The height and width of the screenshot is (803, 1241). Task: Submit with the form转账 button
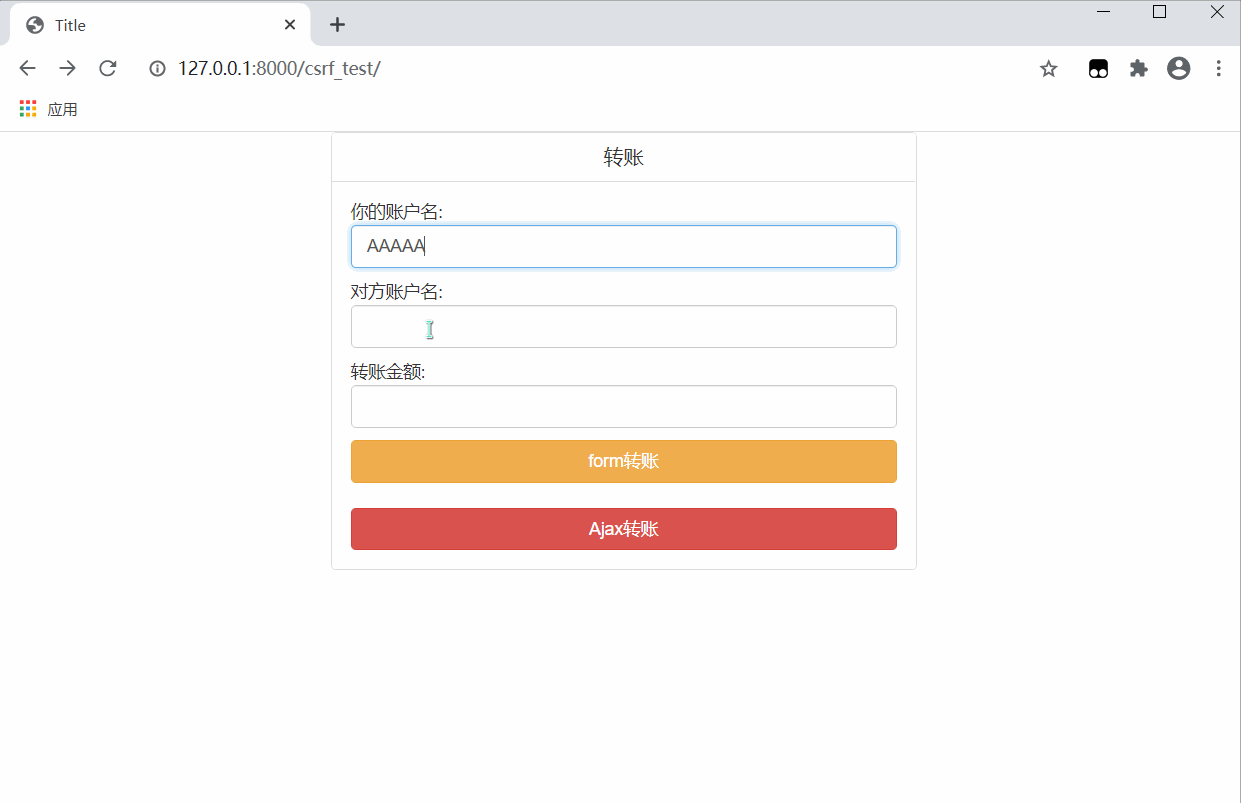tap(624, 461)
